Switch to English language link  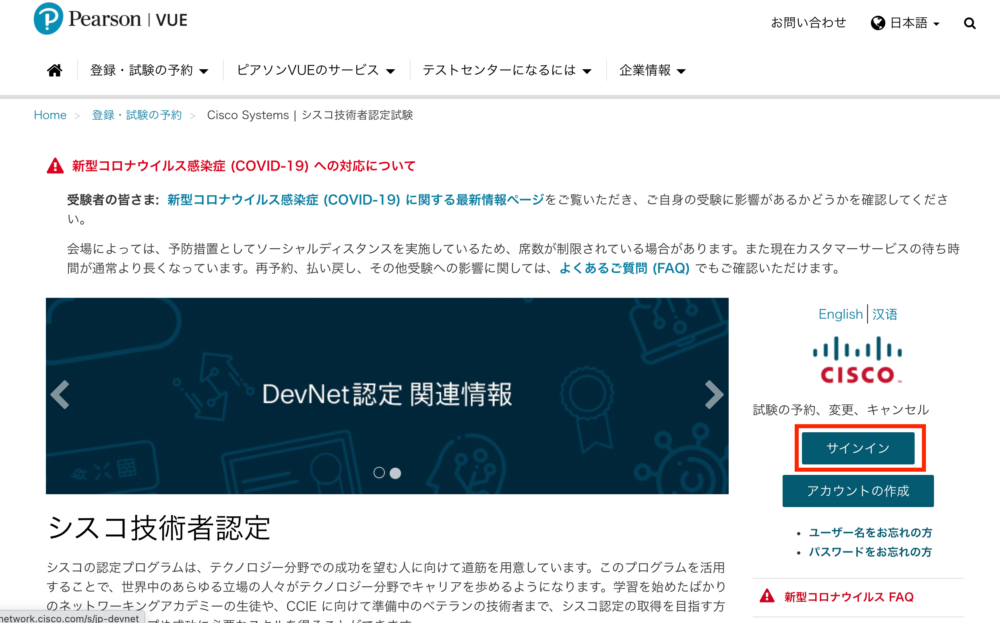point(840,314)
